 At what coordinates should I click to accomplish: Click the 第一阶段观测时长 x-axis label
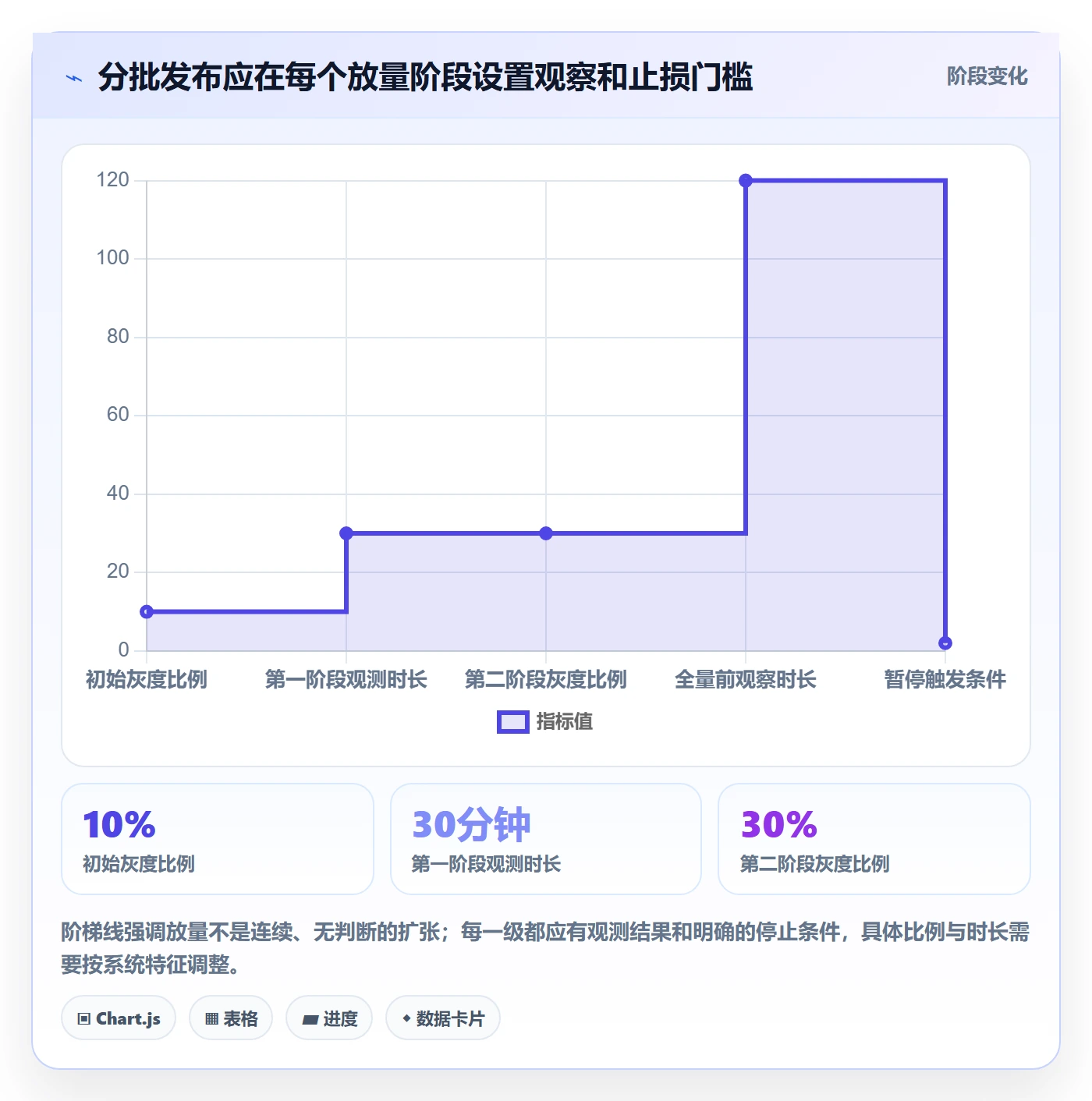point(346,680)
